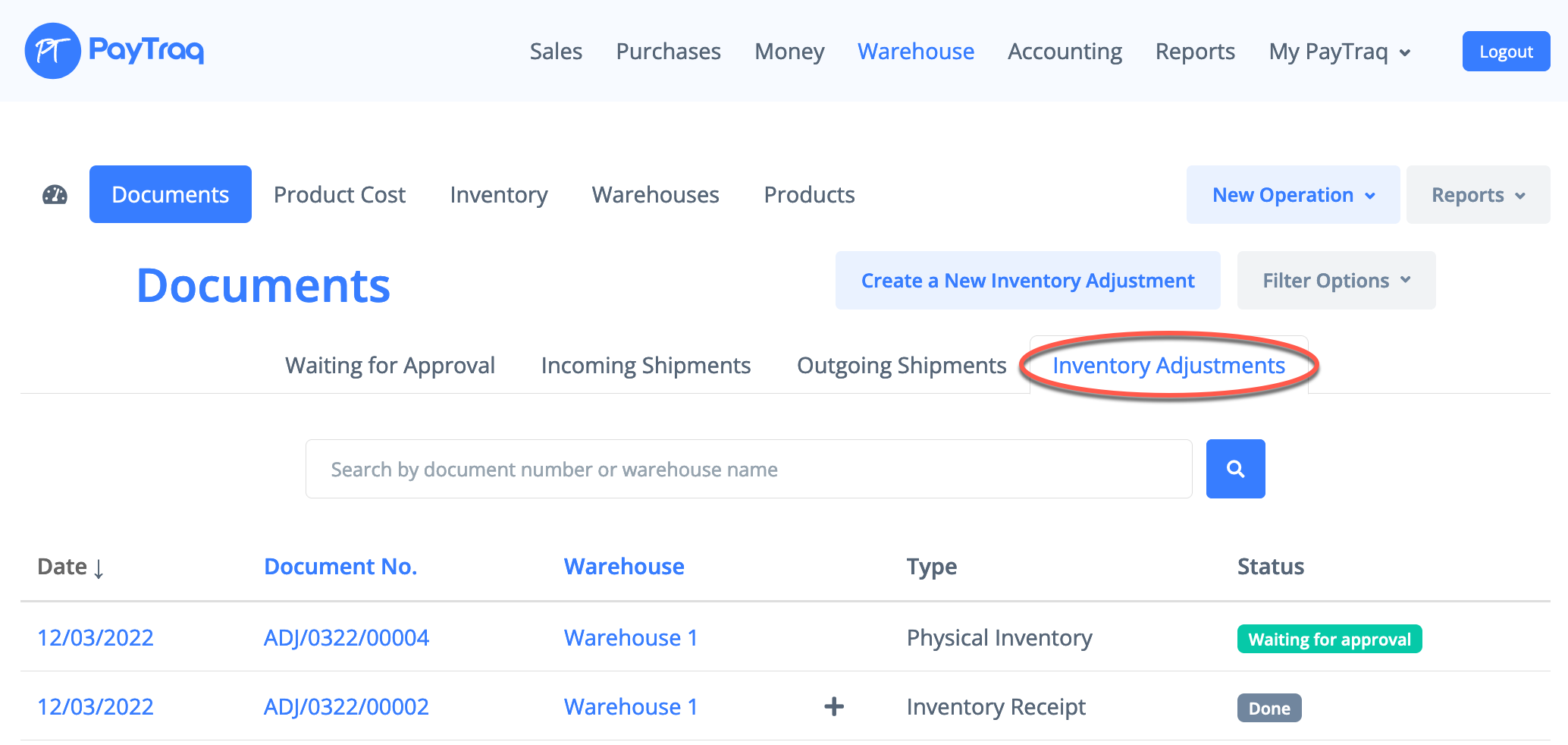Open the Incoming Shipments tab
The image size is (1568, 745).
coord(645,366)
